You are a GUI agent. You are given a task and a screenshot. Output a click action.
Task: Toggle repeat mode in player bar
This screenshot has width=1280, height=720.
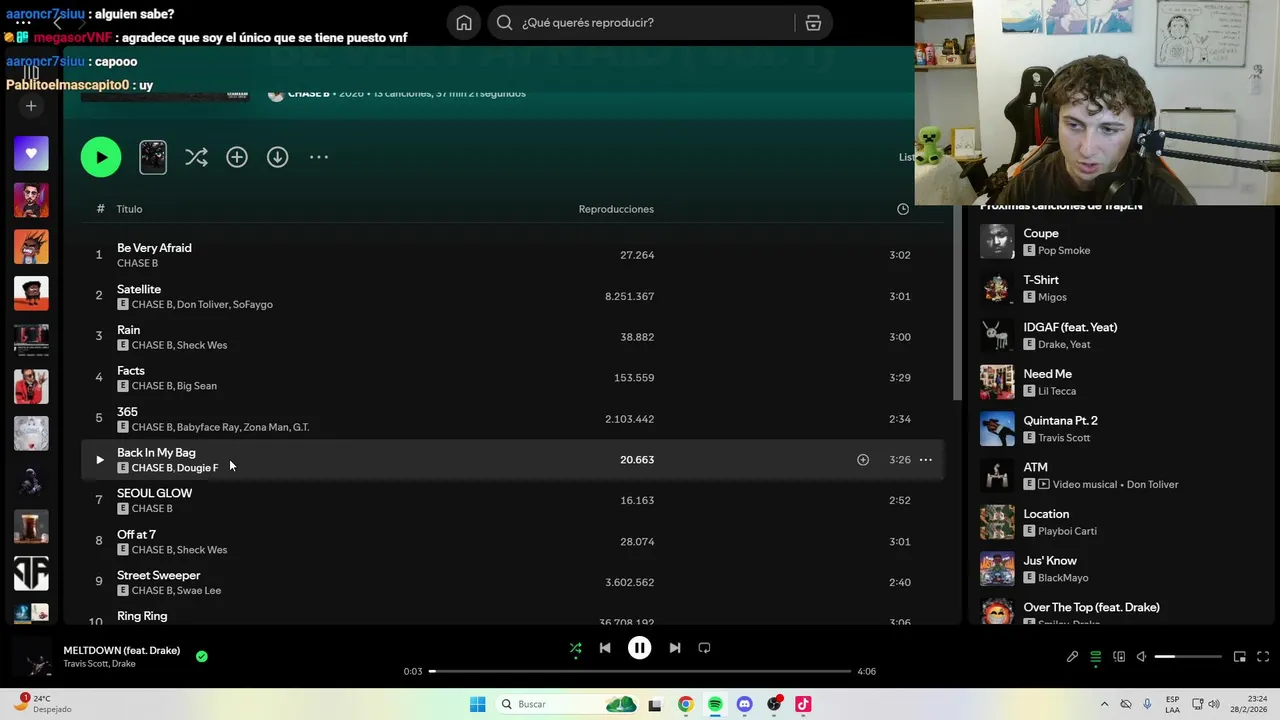pyautogui.click(x=704, y=648)
